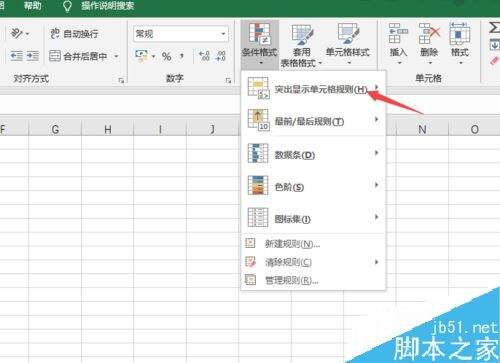Click the Format cells (格式) icon
Image resolution: width=500 pixels, height=363 pixels.
click(460, 34)
